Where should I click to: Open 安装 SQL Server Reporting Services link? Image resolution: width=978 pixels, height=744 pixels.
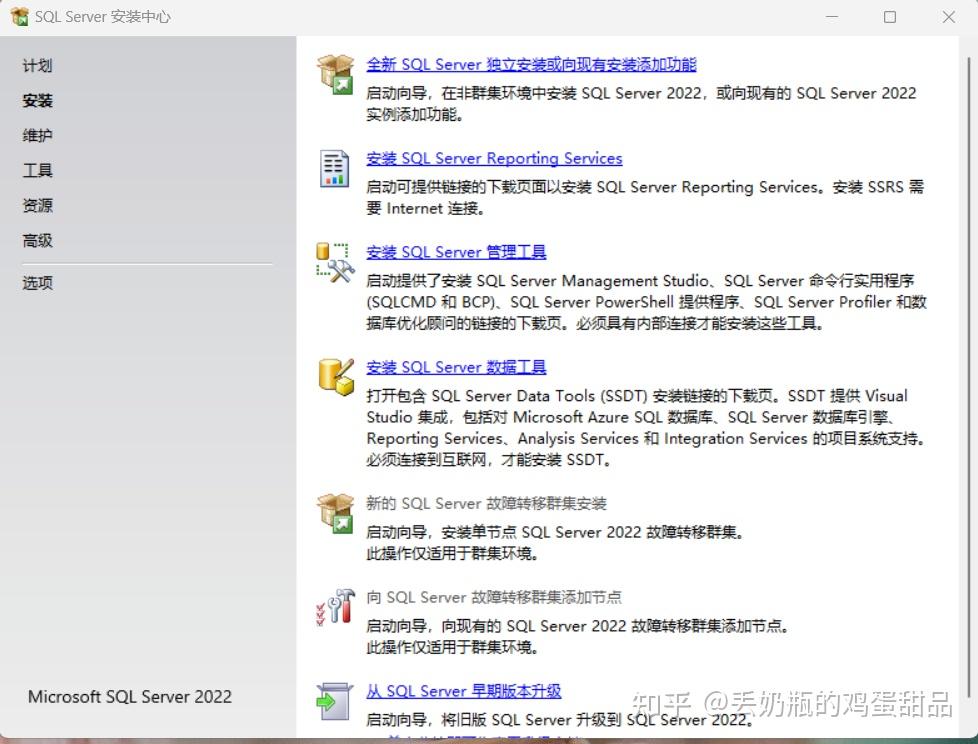click(494, 158)
